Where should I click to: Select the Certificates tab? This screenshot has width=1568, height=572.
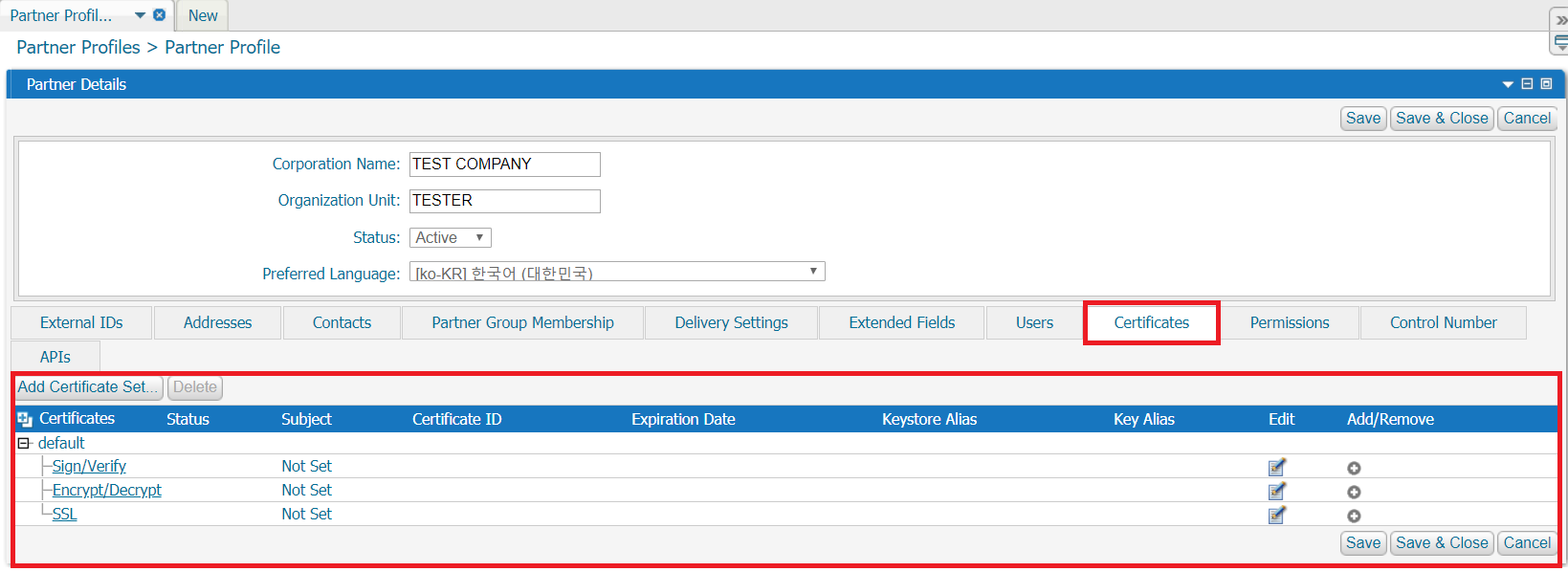point(1151,323)
